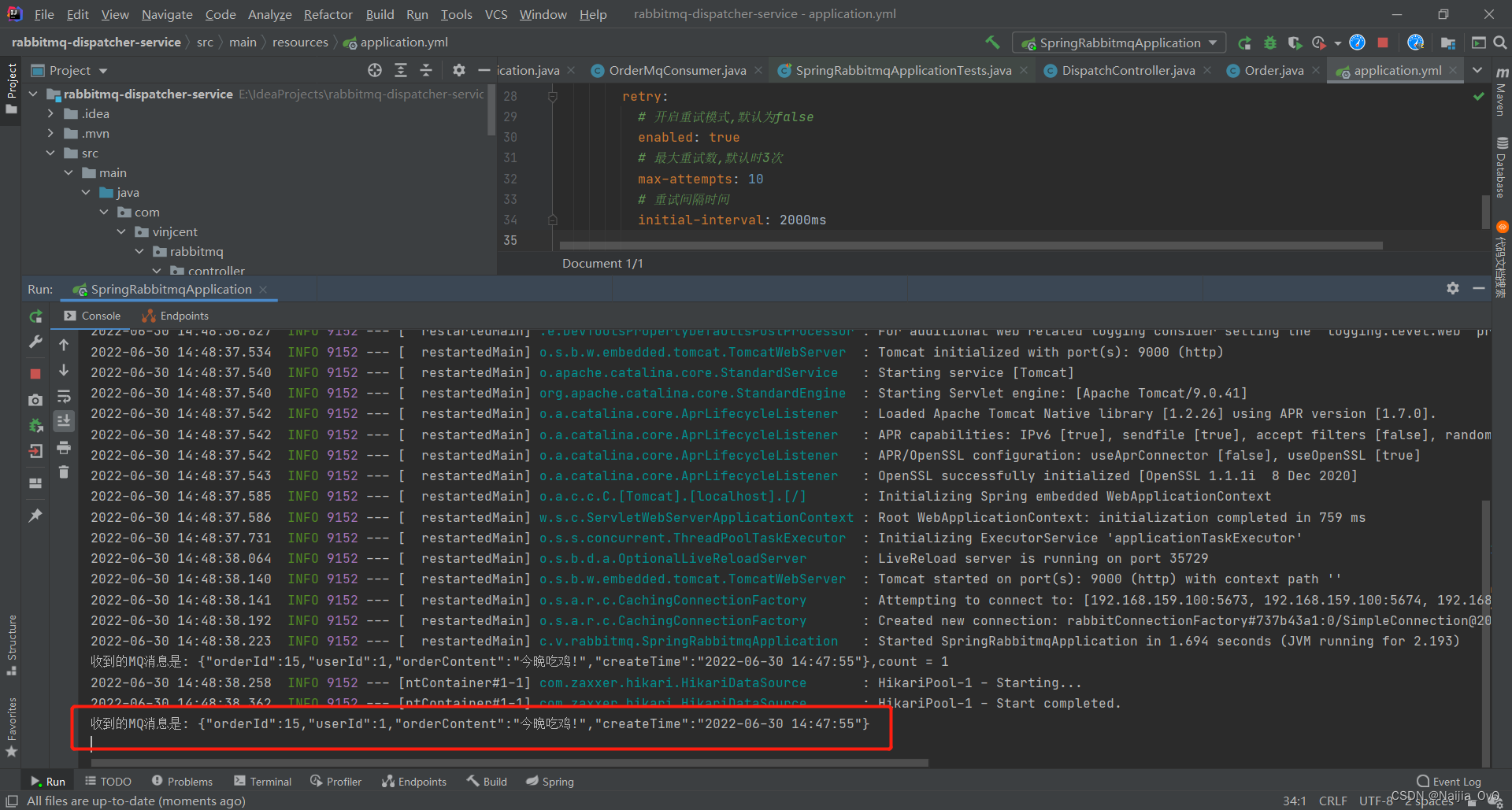1512x810 pixels.
Task: Select the Endpoints tab in the Run panel
Action: pos(176,316)
